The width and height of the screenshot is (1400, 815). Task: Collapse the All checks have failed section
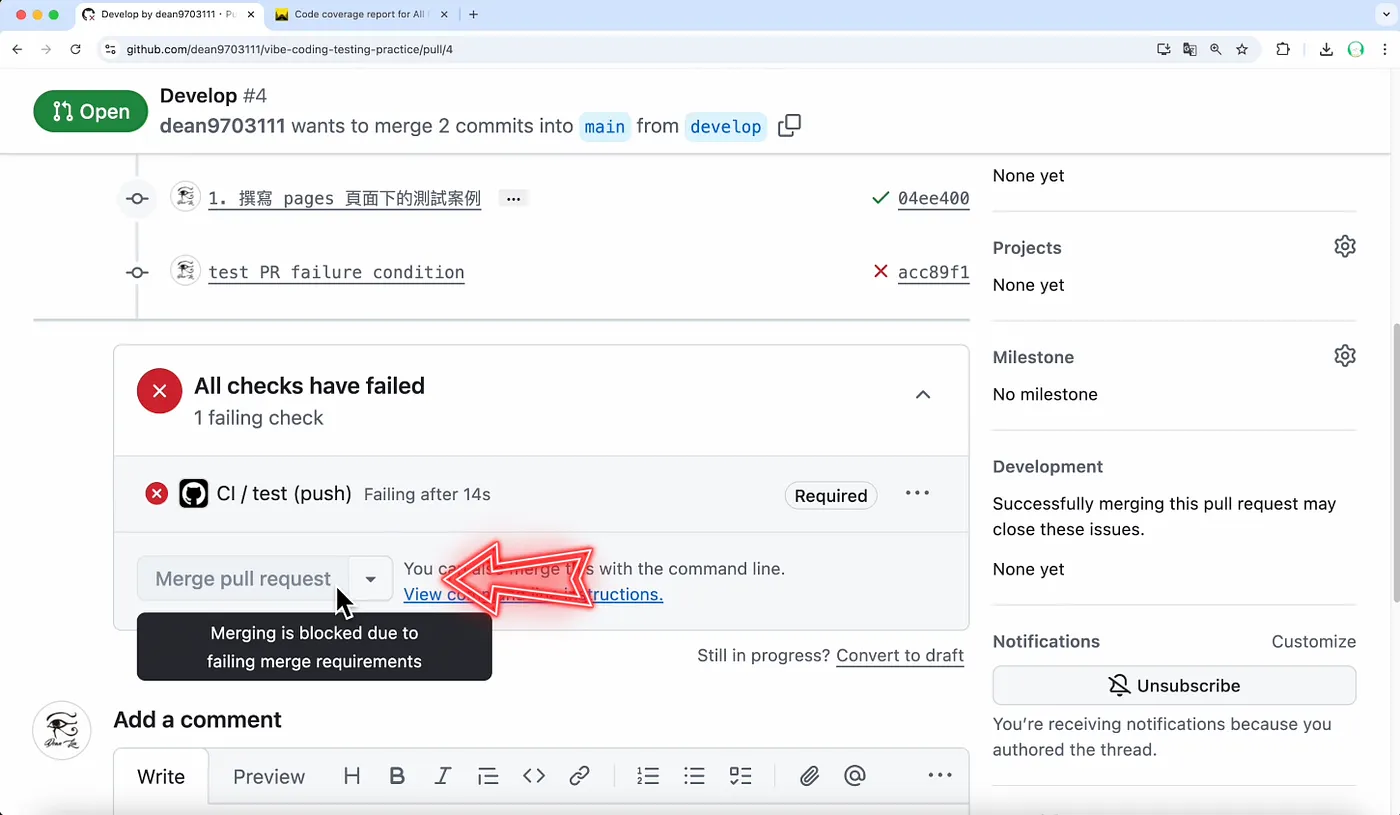point(923,395)
